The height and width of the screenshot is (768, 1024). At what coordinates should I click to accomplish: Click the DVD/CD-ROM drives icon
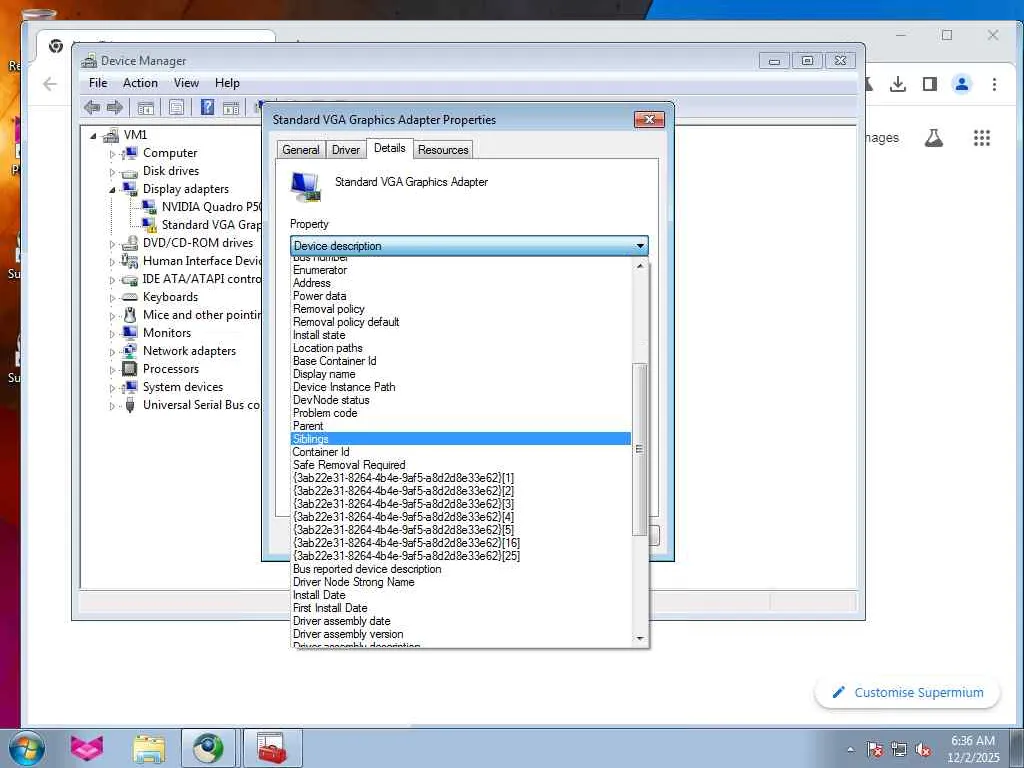(x=129, y=243)
